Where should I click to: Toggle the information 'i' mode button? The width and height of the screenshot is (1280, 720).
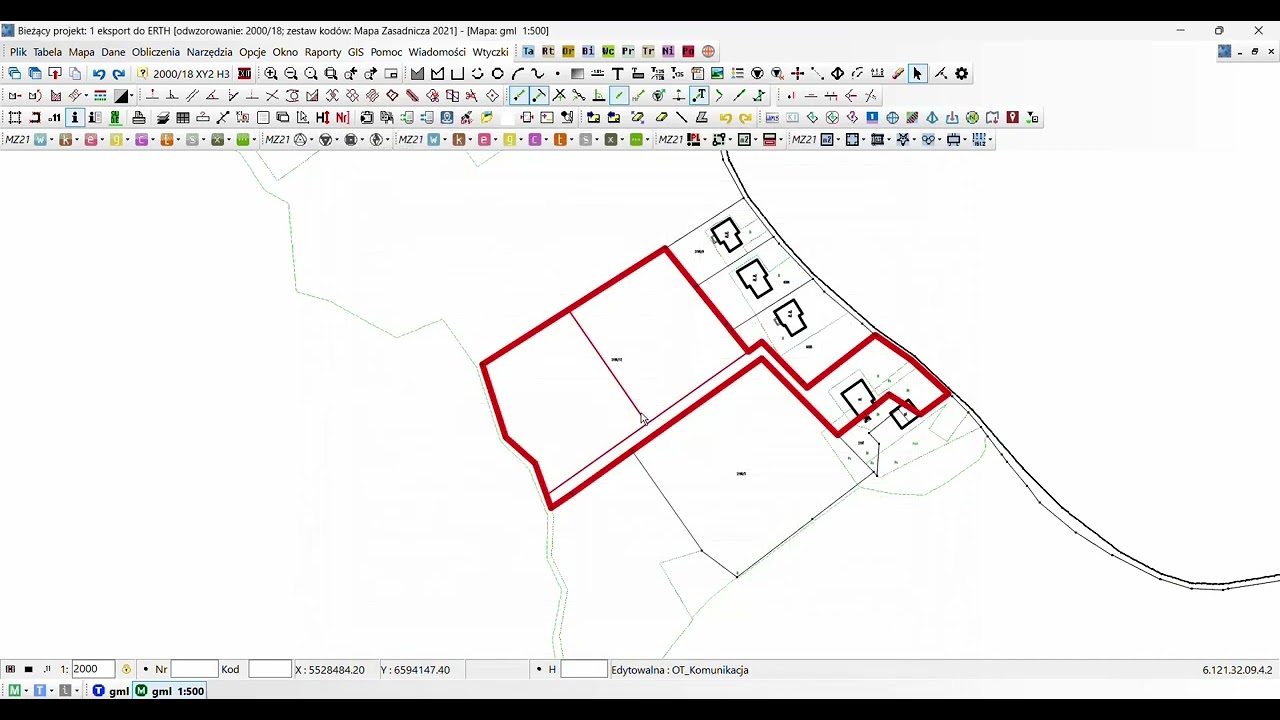pyautogui.click(x=75, y=118)
